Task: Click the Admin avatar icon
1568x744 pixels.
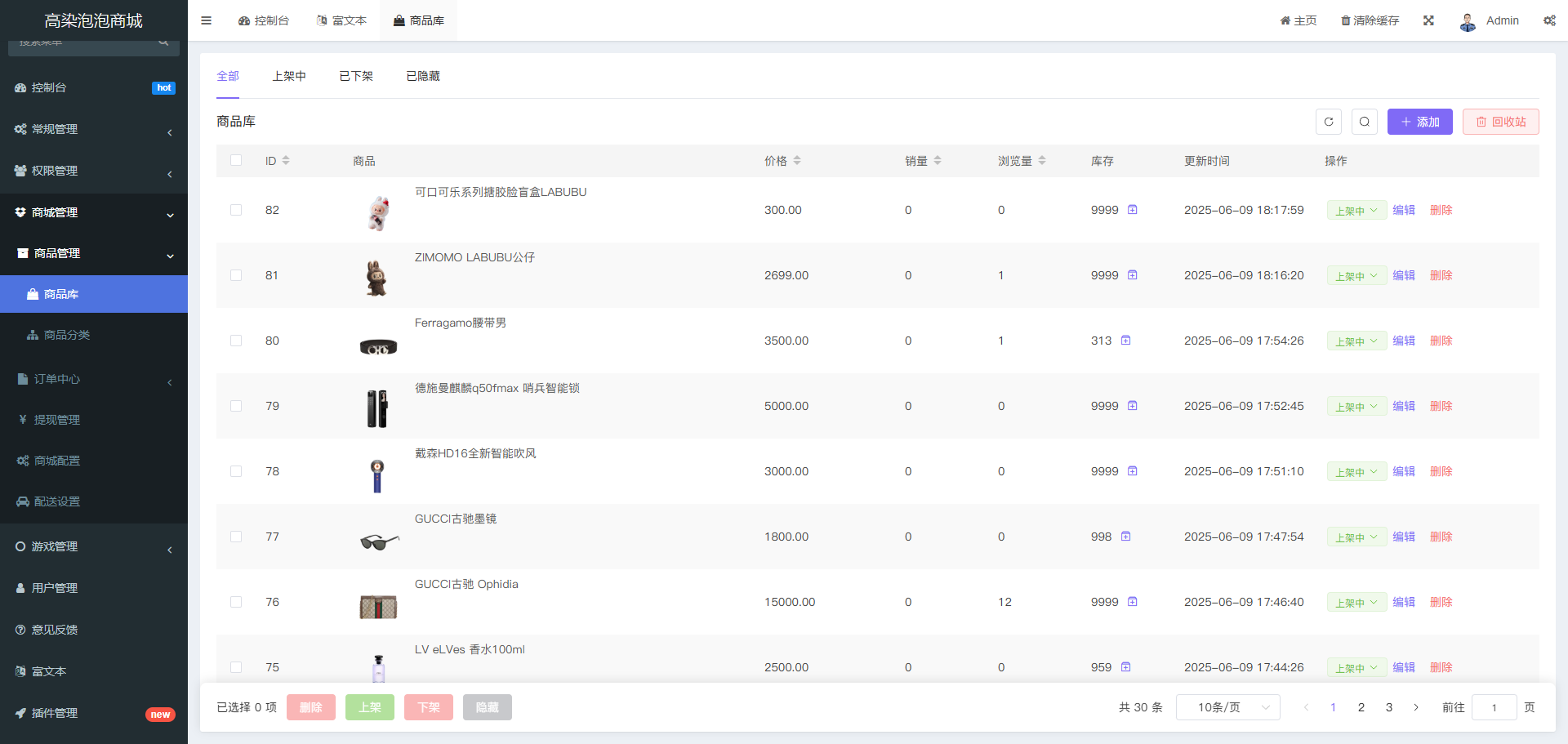Action: [x=1468, y=21]
